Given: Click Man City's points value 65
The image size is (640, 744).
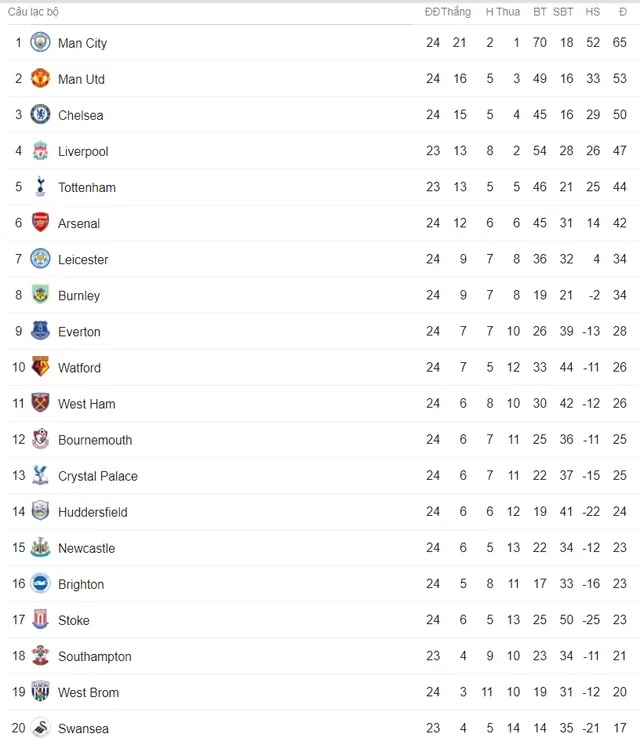Looking at the screenshot, I should click(x=620, y=42).
